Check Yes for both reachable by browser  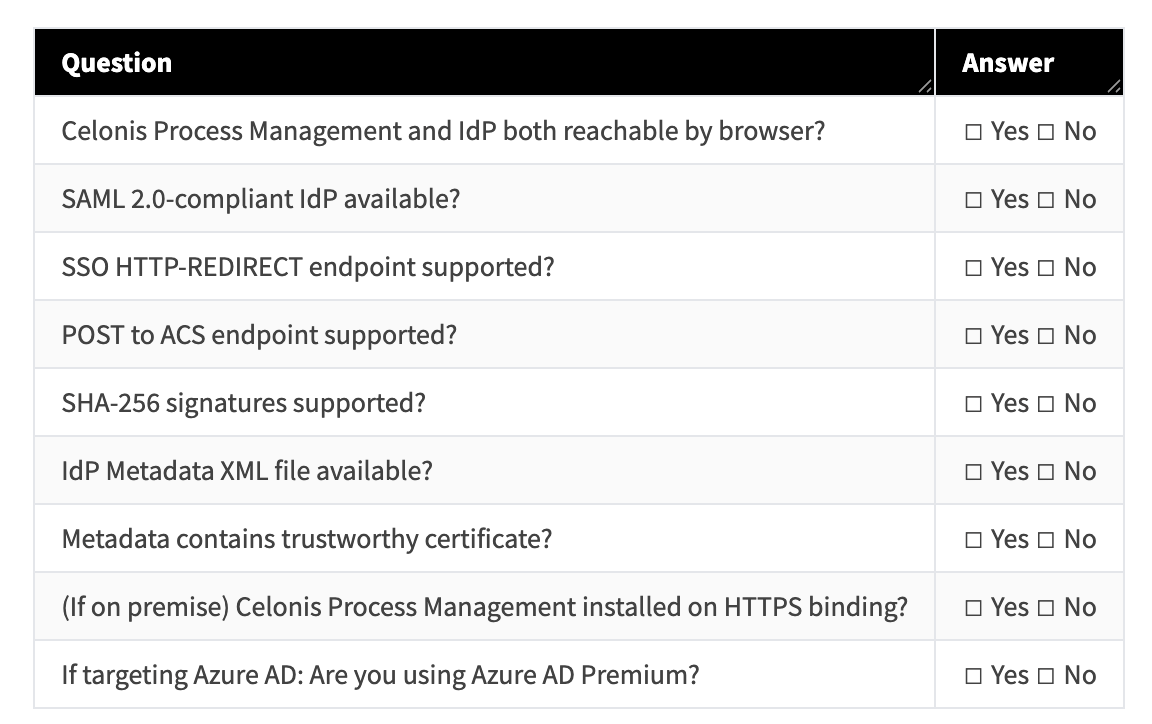(x=974, y=132)
